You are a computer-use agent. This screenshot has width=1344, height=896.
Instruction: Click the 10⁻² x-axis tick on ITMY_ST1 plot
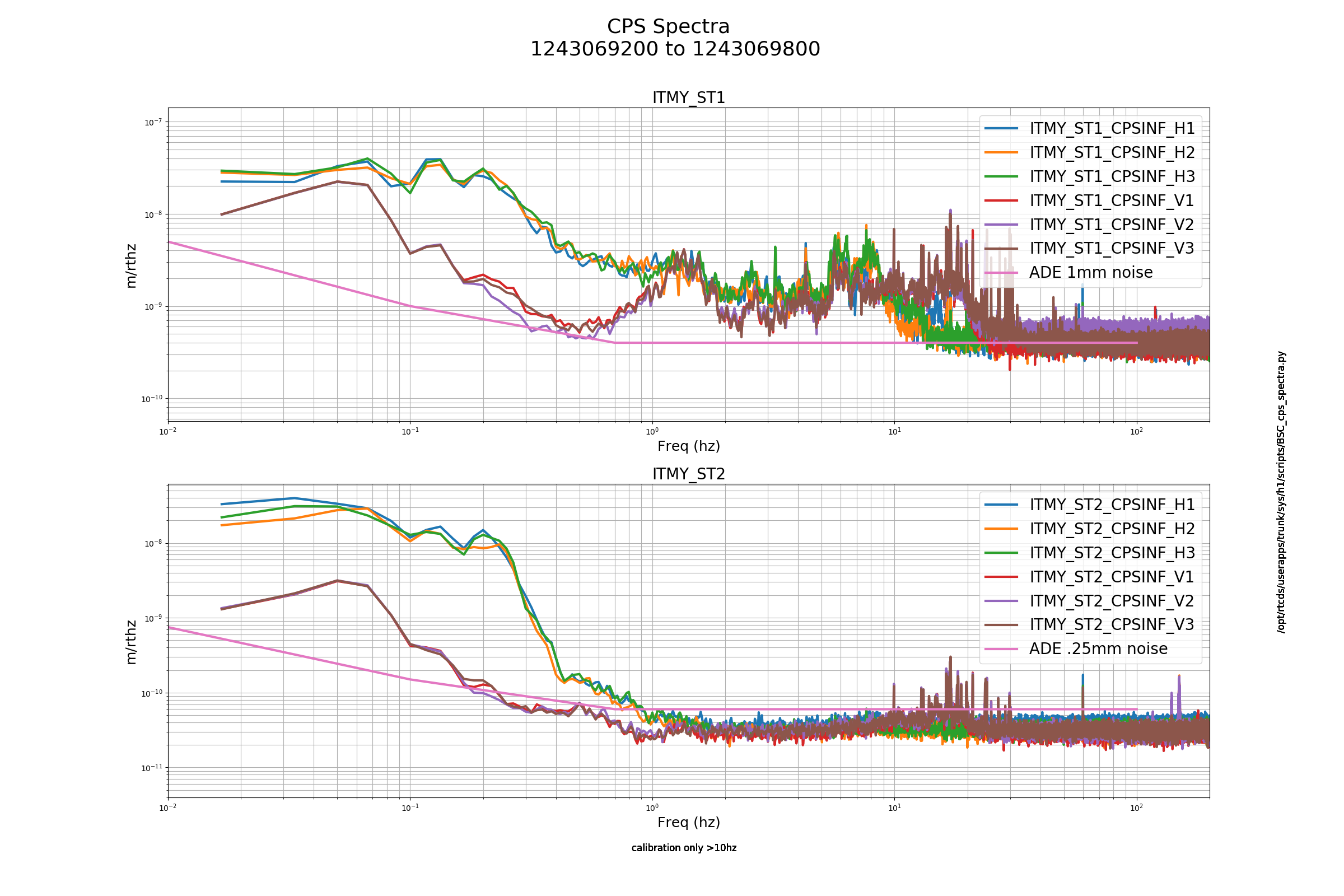point(168,431)
